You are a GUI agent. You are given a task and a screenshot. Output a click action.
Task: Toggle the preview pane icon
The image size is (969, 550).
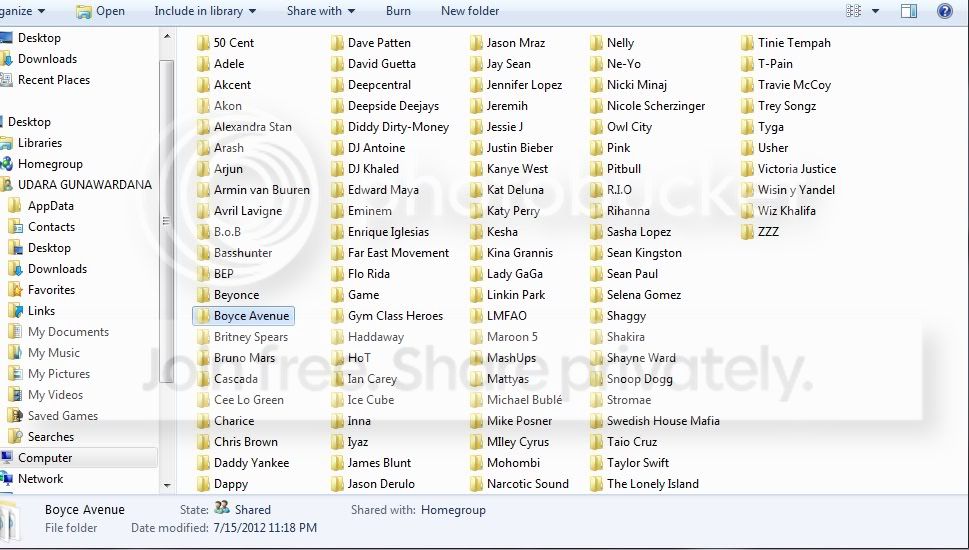[x=908, y=11]
